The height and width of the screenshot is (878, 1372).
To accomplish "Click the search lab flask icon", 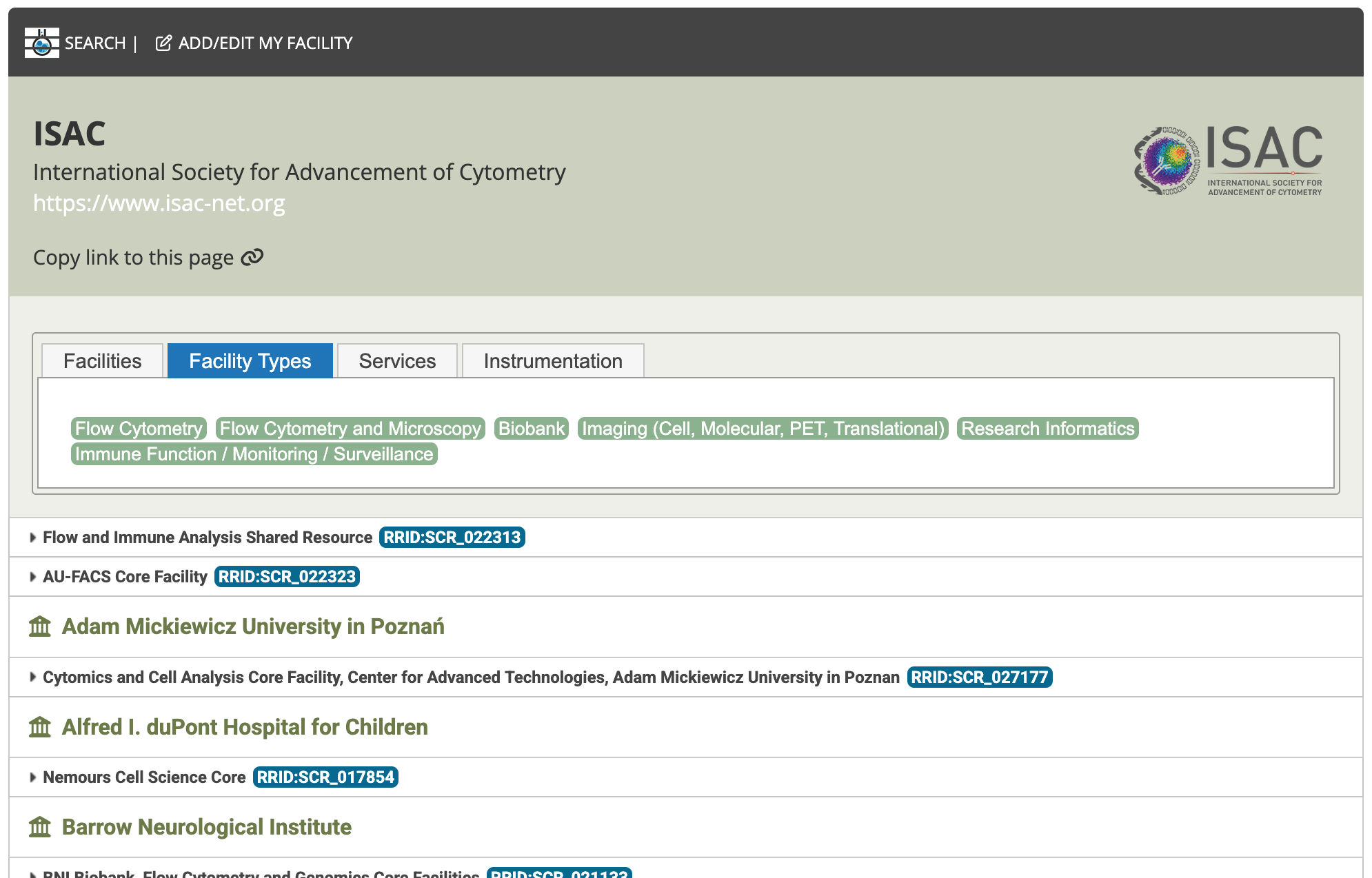I will [41, 43].
